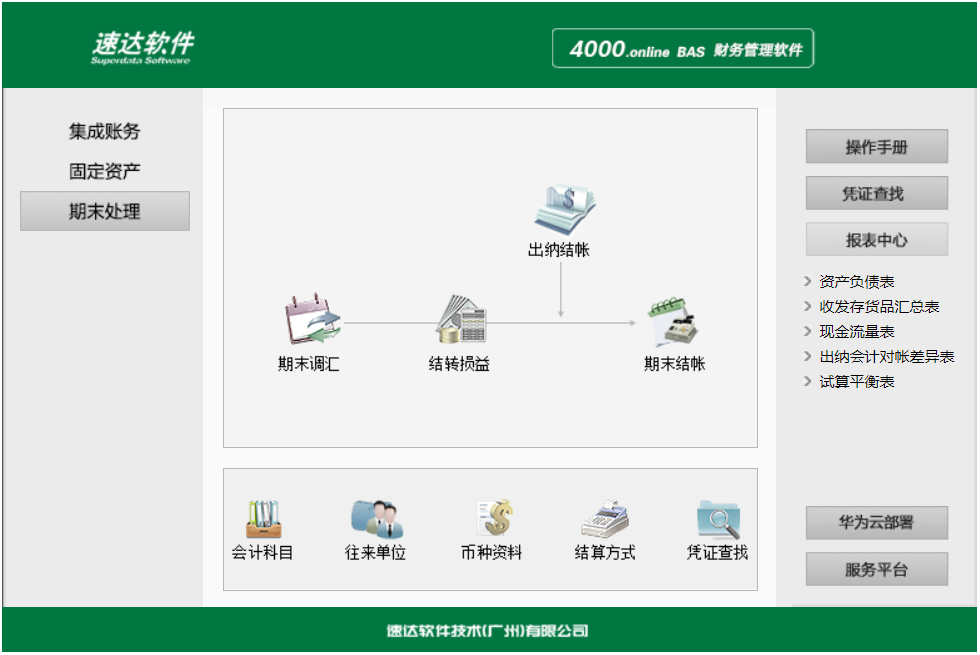Click the 凭证查找 button on right panel
The height and width of the screenshot is (655, 980).
876,194
